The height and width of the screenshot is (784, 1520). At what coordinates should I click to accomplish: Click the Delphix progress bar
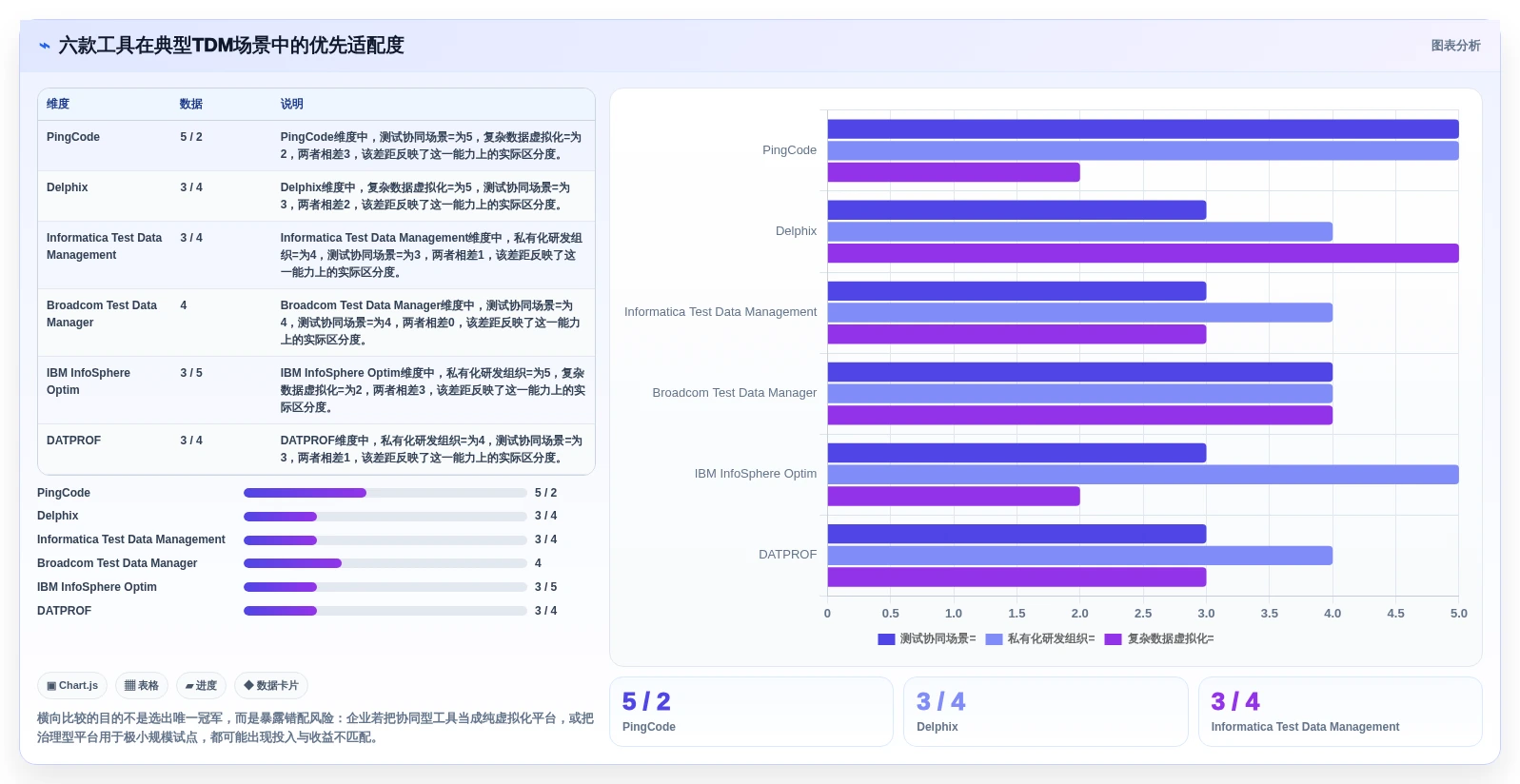pos(385,516)
